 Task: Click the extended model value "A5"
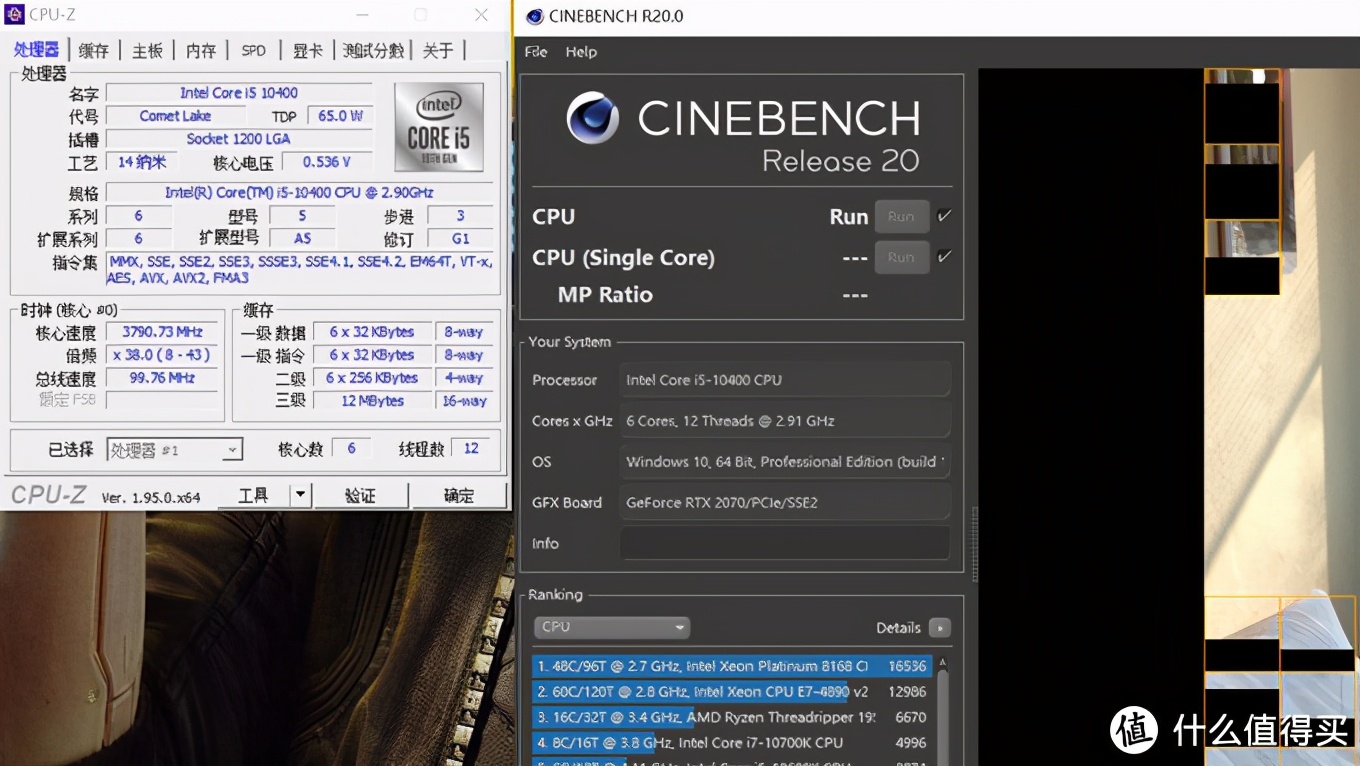coord(302,239)
